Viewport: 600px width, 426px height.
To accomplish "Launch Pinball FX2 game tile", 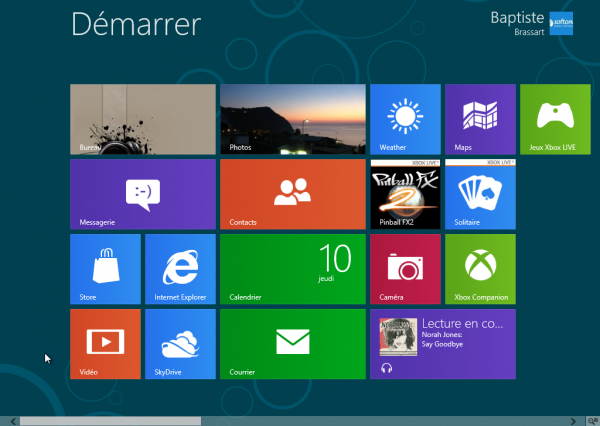I will 405,194.
